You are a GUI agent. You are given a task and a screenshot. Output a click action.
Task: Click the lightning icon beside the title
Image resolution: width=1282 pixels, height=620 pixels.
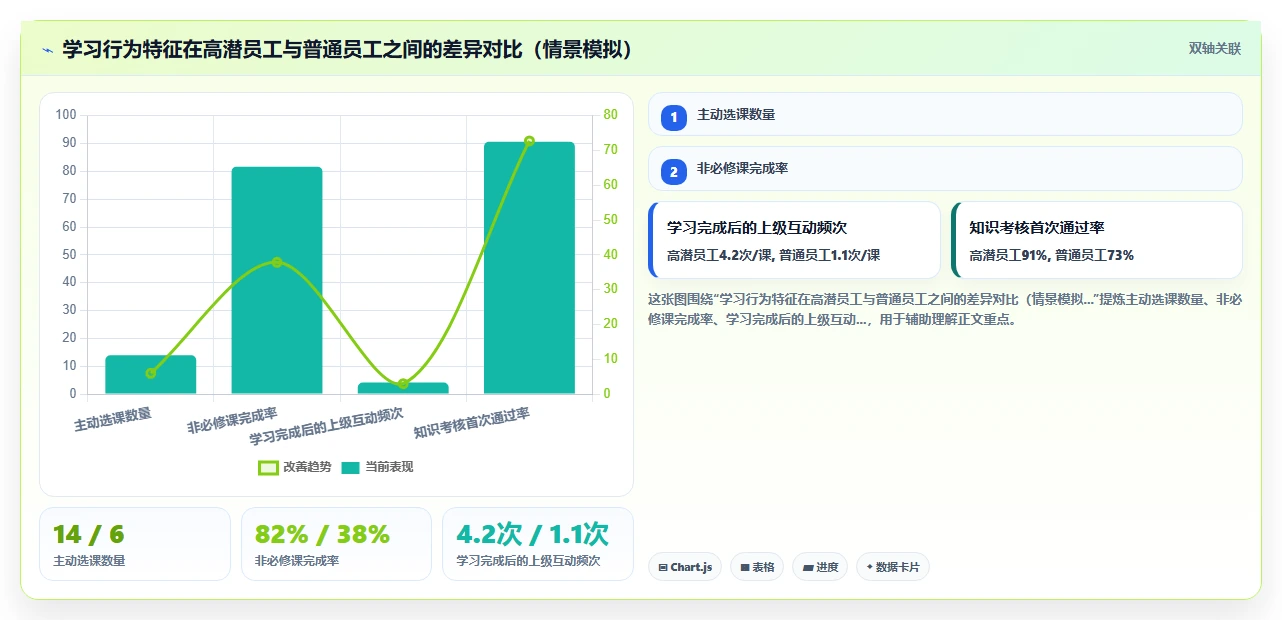47,50
